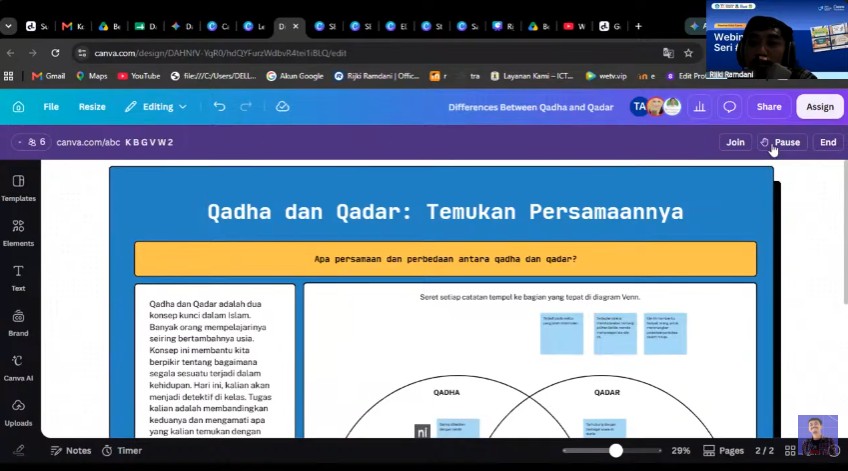Screen dimensions: 848x471
Task: Open the Canva AI panel
Action: [18, 368]
